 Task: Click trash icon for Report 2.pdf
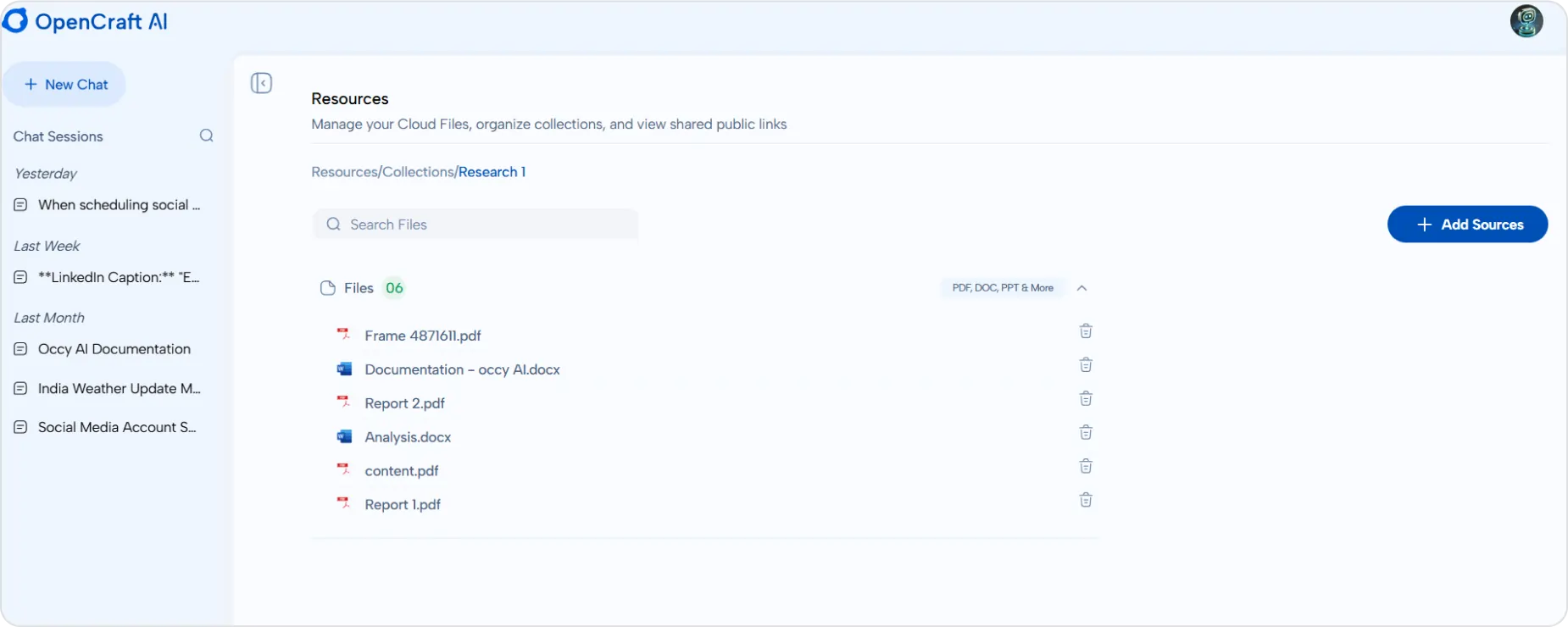point(1085,399)
